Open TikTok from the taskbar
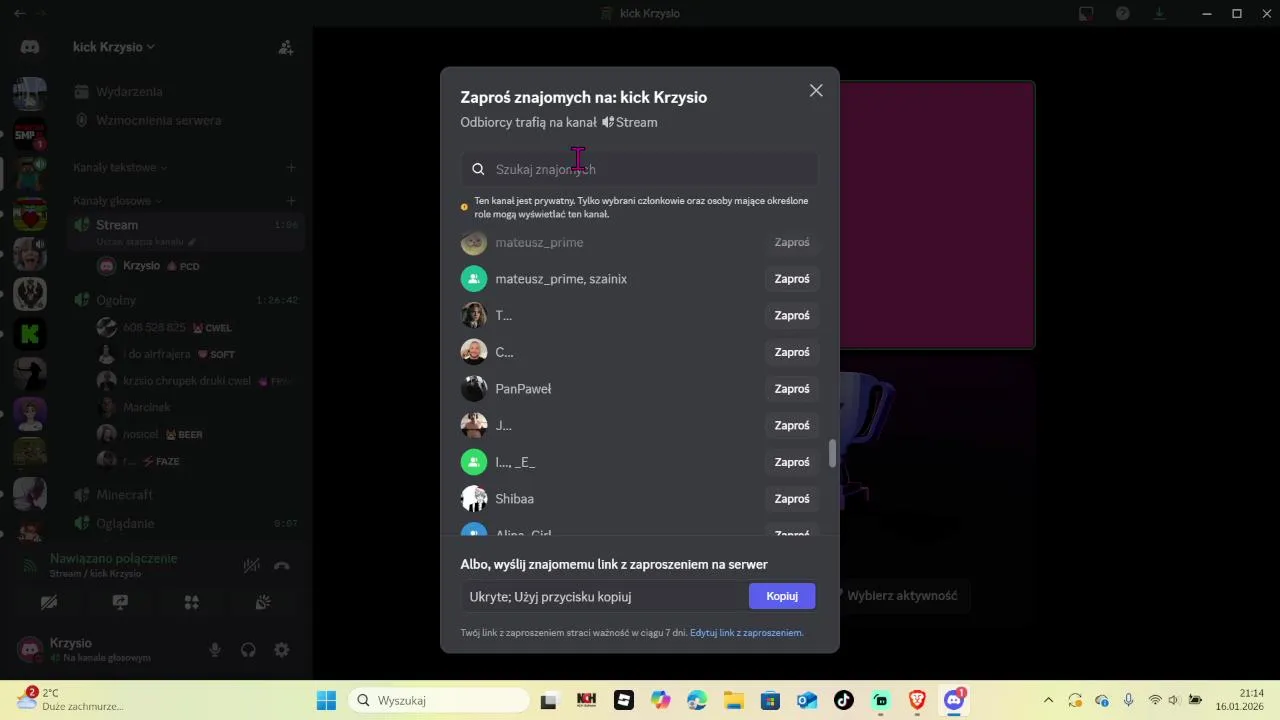Screen dimensions: 1280x720 click(844, 700)
